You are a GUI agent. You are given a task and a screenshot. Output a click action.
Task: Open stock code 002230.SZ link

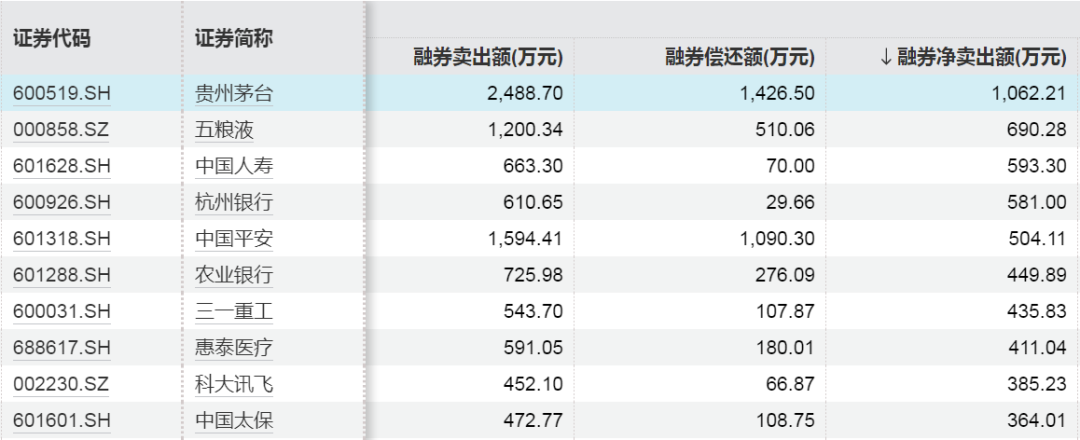coord(61,383)
